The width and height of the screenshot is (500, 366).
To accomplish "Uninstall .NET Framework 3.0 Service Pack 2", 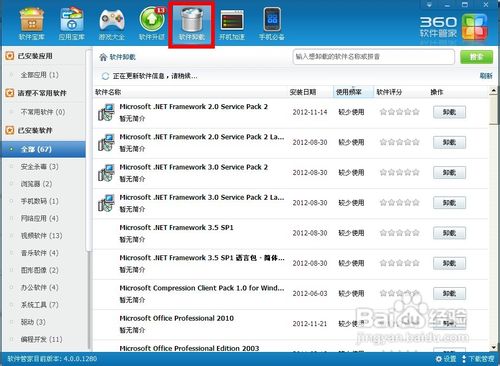I will click(x=449, y=173).
